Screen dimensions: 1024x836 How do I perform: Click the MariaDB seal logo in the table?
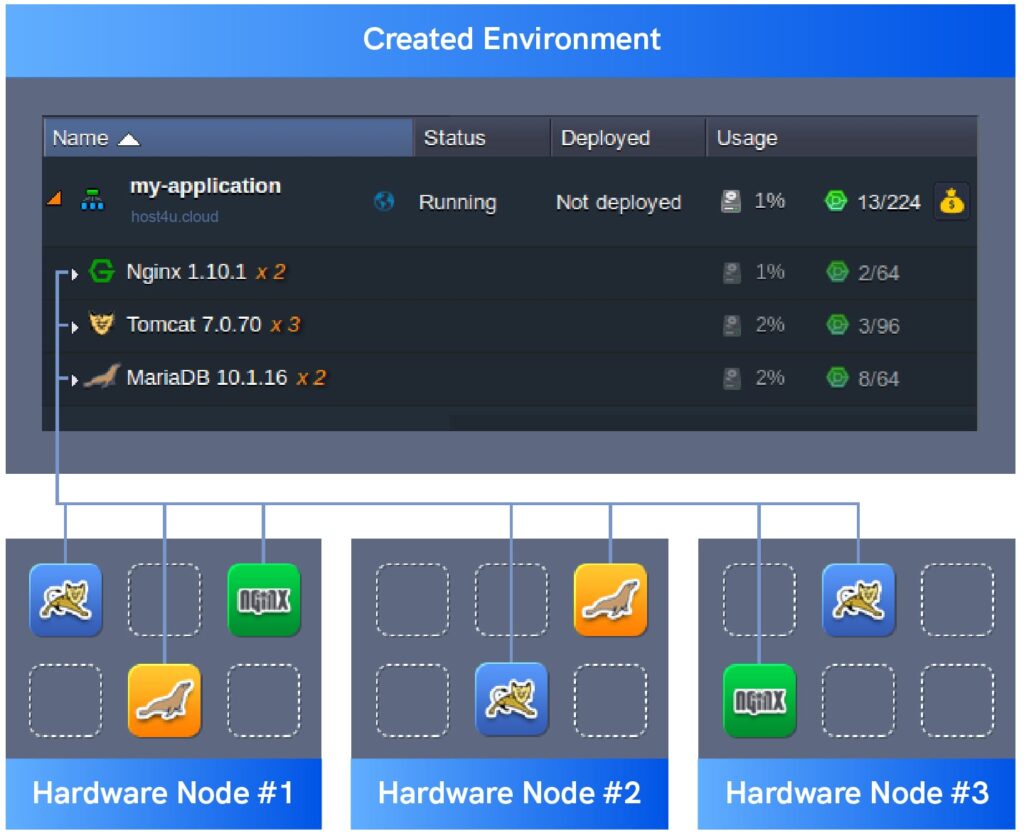point(103,376)
